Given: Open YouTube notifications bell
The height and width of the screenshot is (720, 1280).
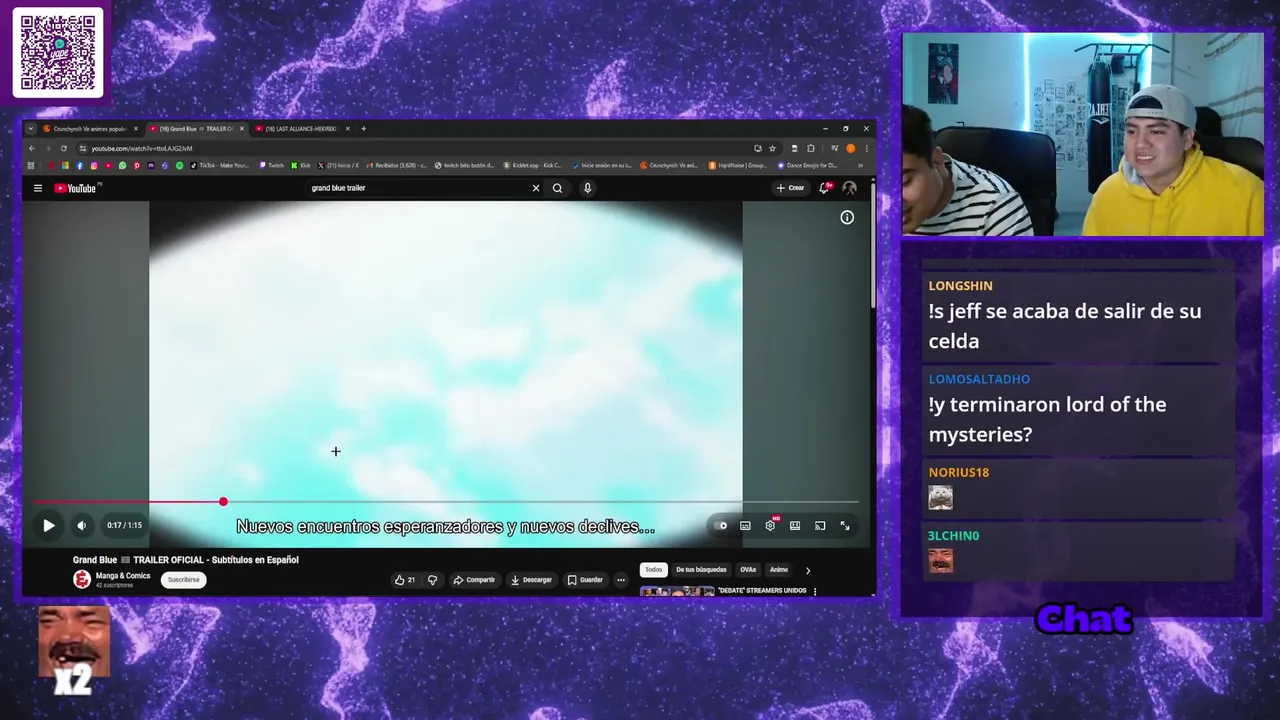Looking at the screenshot, I should pyautogui.click(x=825, y=188).
